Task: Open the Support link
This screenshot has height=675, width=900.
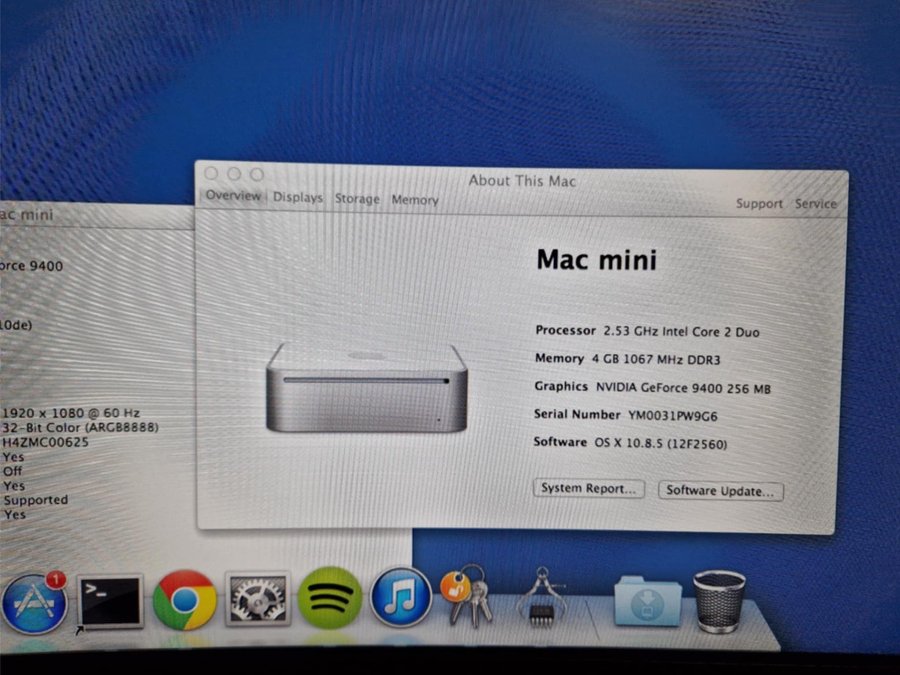Action: pos(759,204)
